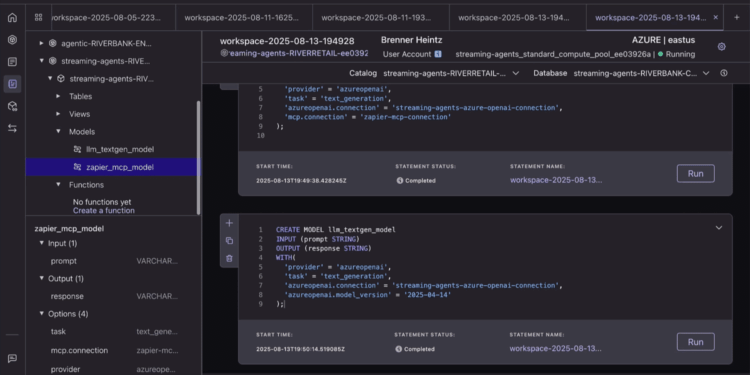Switch to the inactive workspace-2025-08-13-194 tab
Screen dimensions: 750x375
click(518, 18)
